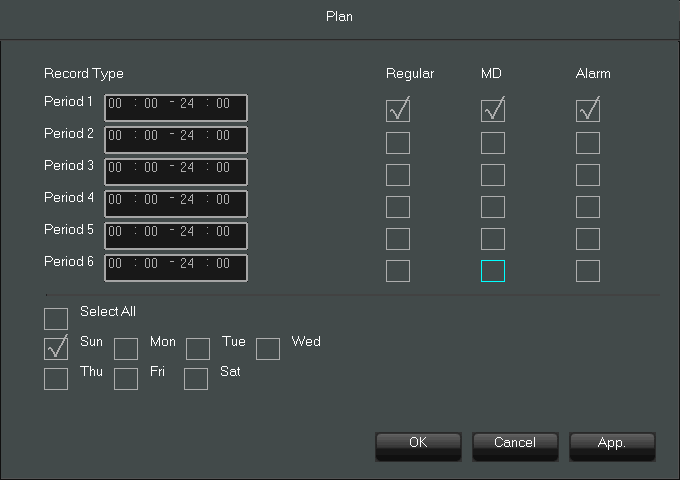Check the Wed day checkbox
The image size is (680, 480).
coord(268,349)
